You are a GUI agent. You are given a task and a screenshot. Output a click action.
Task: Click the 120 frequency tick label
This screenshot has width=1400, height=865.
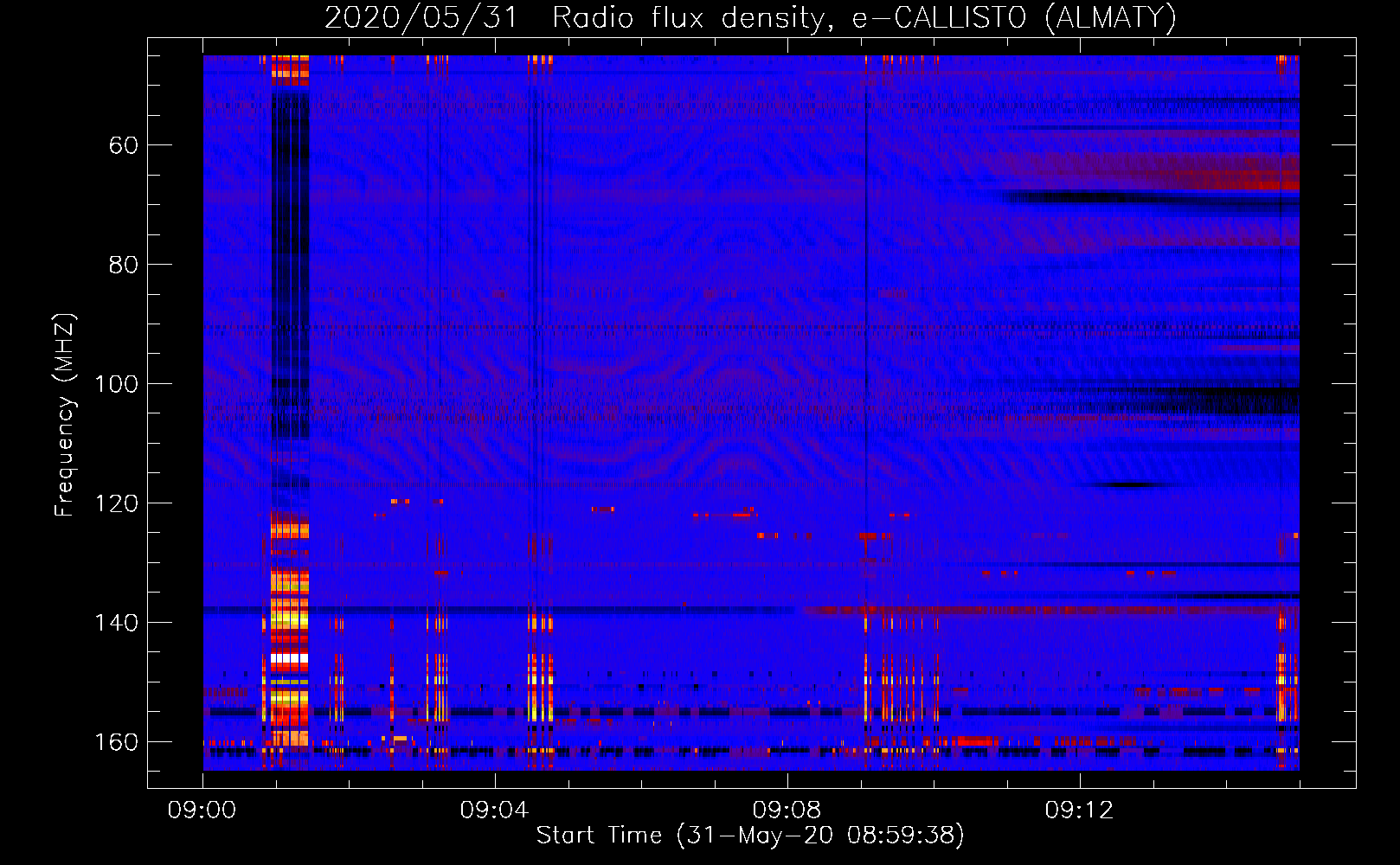tap(117, 503)
